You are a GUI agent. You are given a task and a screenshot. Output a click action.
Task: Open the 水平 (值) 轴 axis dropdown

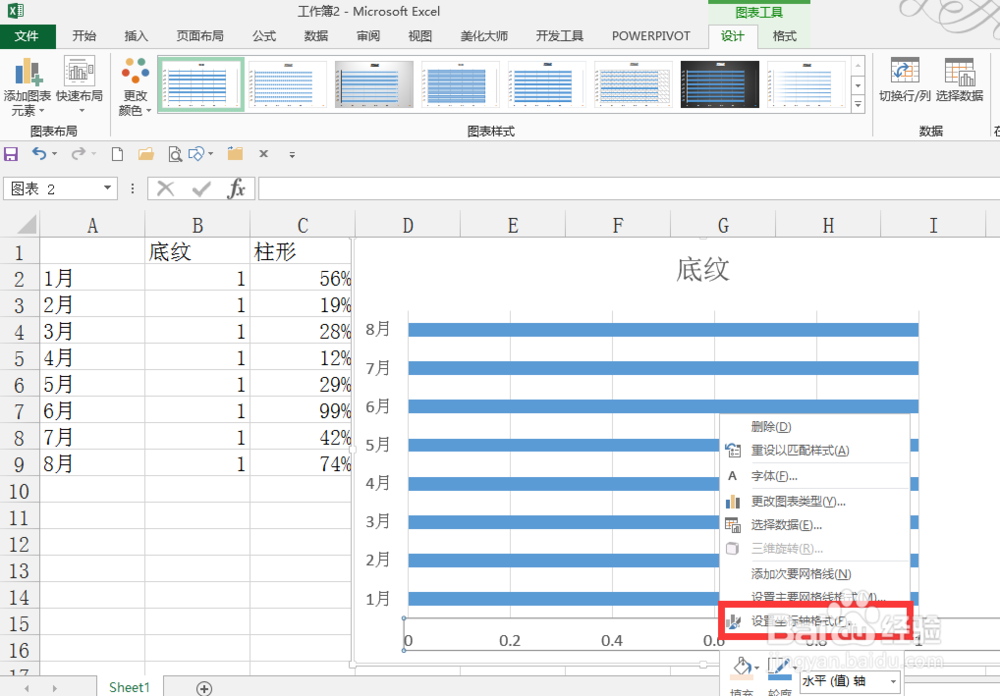892,681
